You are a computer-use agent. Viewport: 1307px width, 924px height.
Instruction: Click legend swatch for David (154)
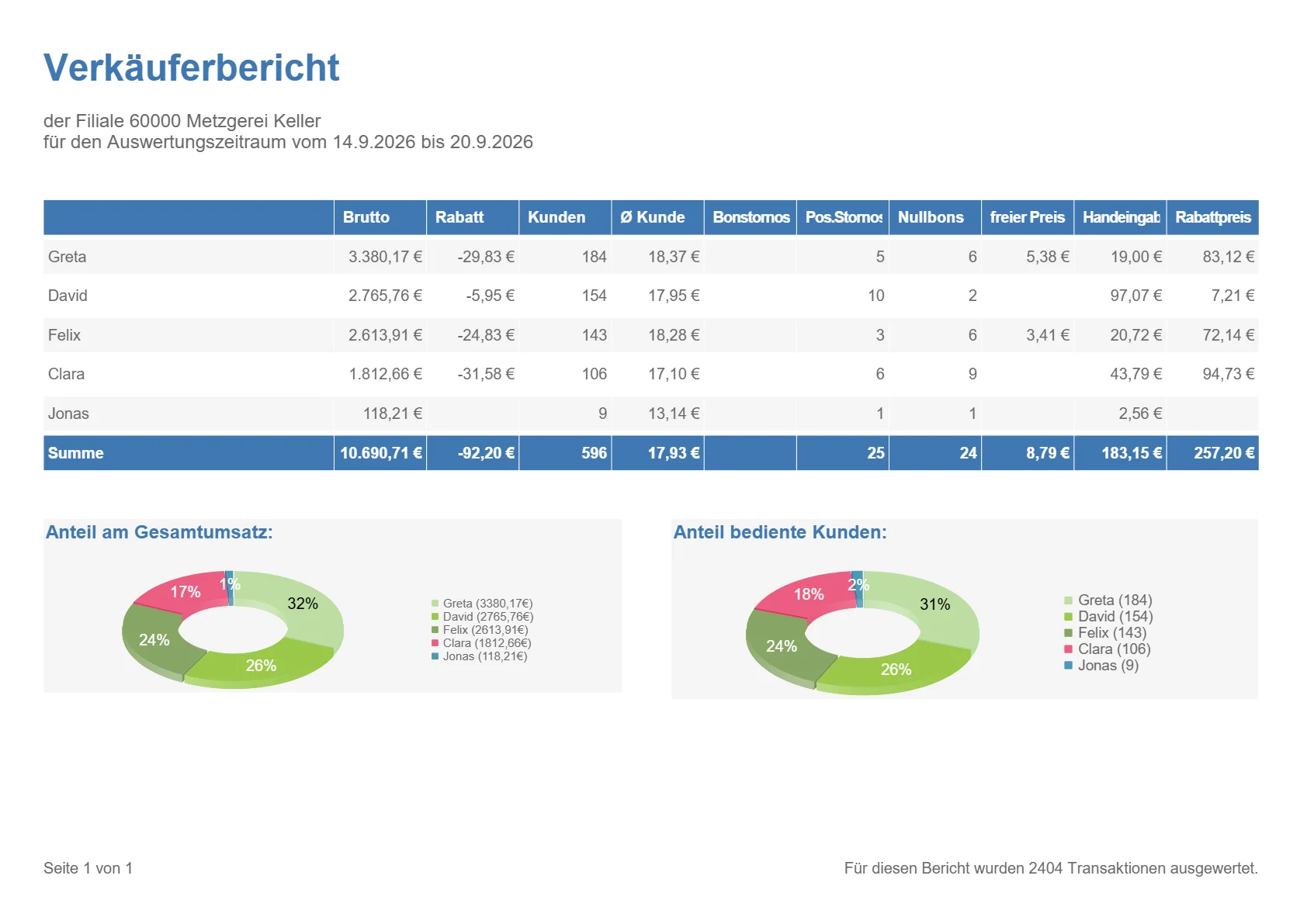(x=1069, y=617)
